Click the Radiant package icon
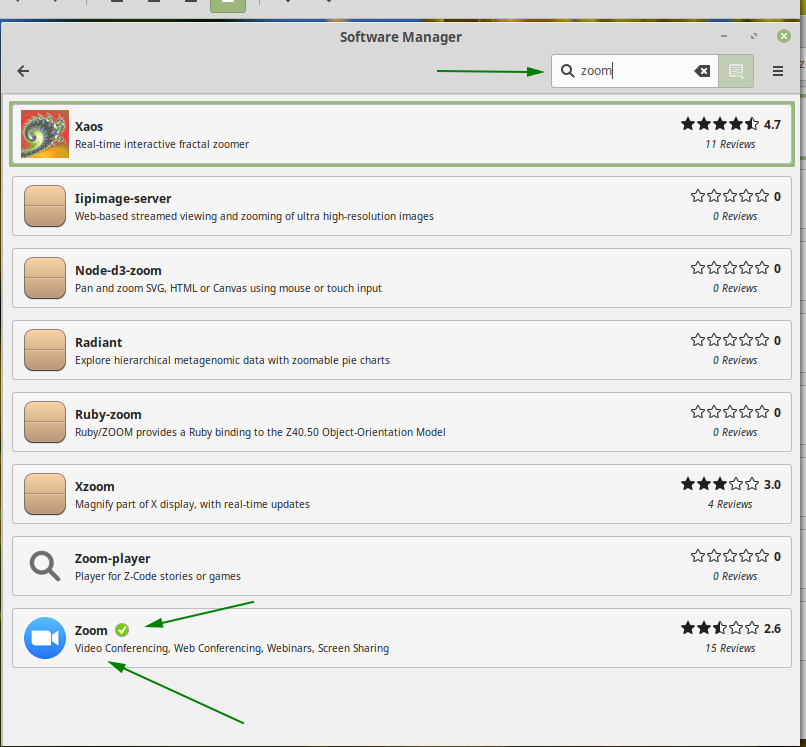Viewport: 806px width, 747px height. 45,350
